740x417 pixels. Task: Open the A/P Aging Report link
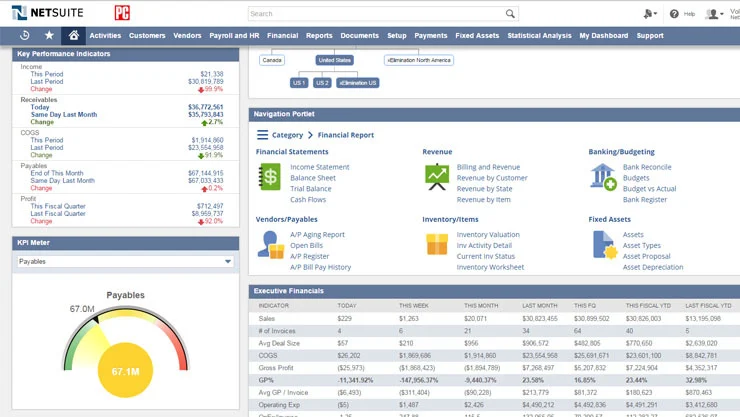tap(317, 235)
